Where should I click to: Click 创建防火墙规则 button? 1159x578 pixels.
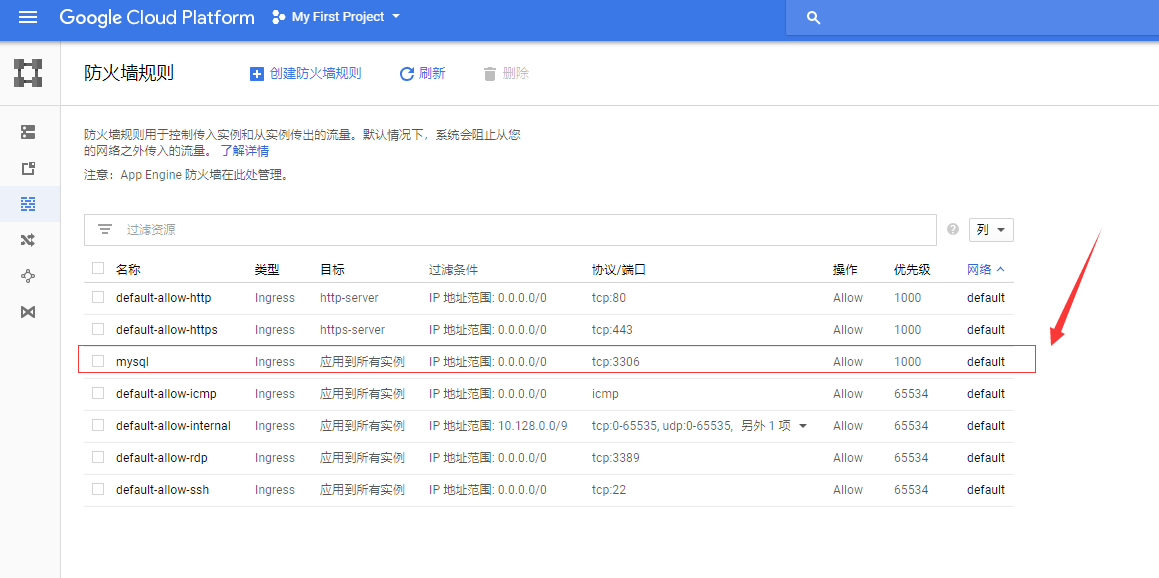305,74
